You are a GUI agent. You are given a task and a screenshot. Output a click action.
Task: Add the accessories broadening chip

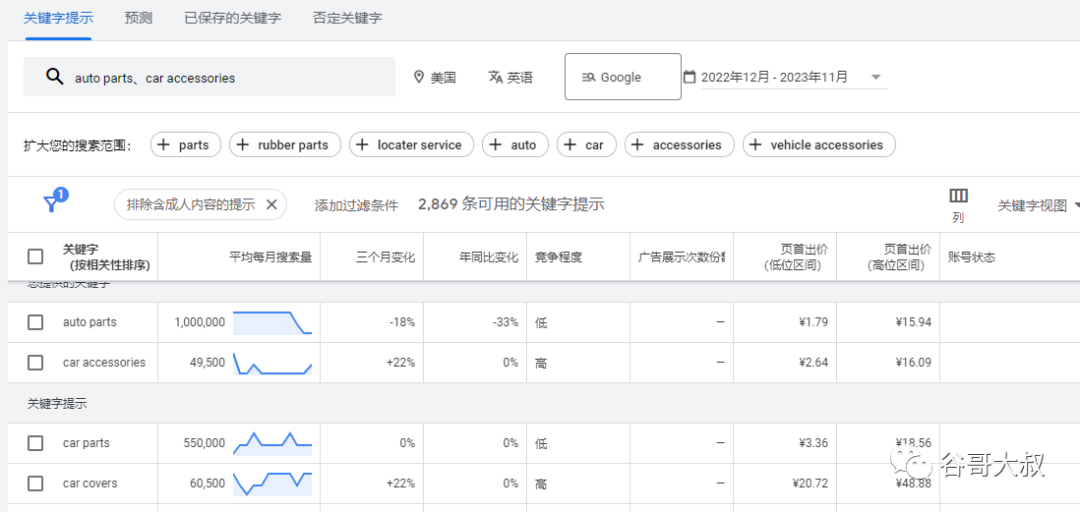(x=679, y=145)
